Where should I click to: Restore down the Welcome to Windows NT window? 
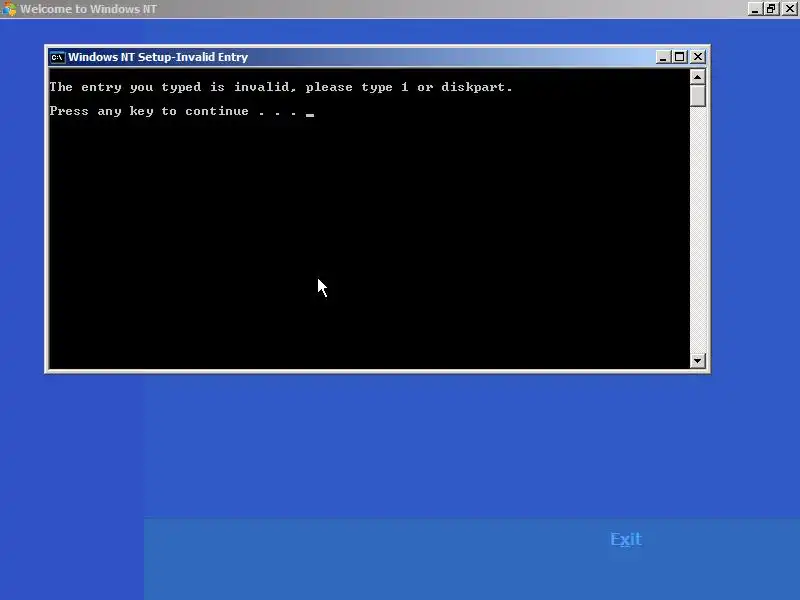tap(771, 9)
